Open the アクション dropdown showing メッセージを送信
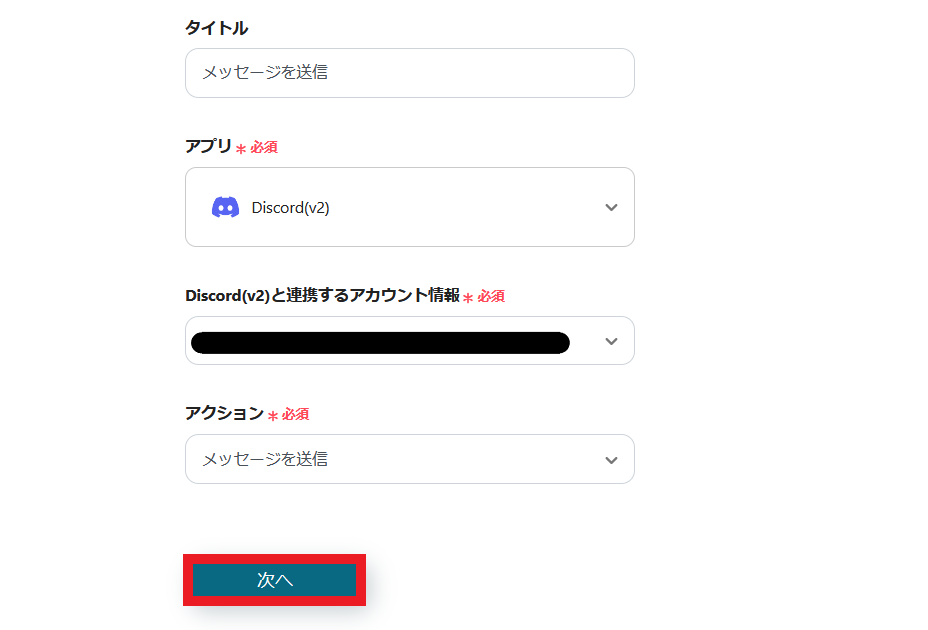 point(409,460)
